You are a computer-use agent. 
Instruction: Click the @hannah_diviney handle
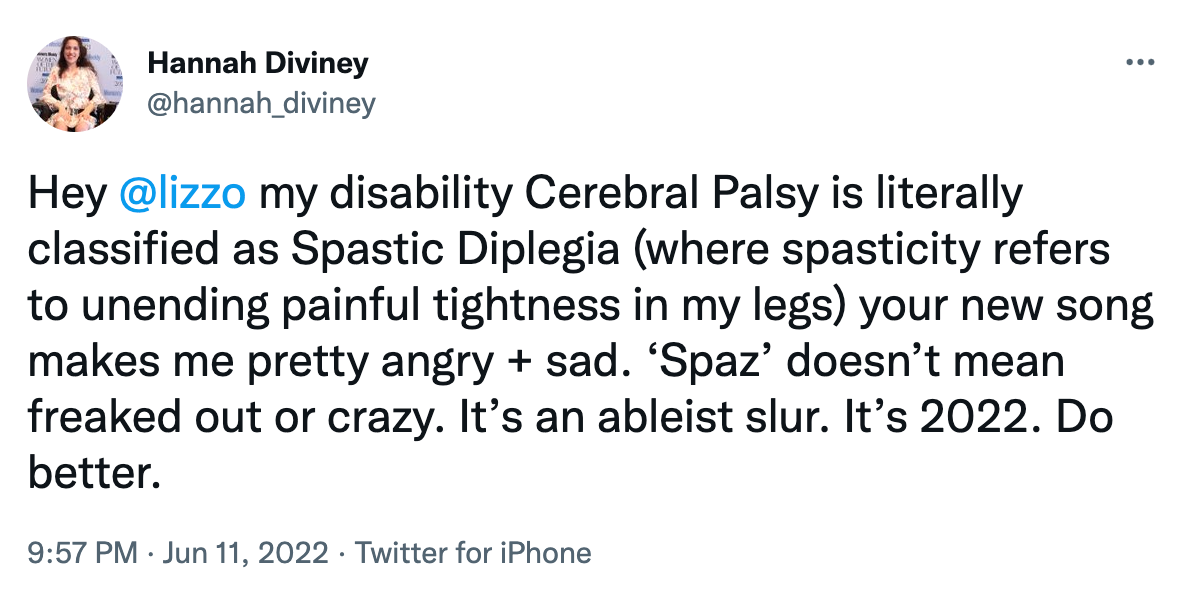coord(261,104)
